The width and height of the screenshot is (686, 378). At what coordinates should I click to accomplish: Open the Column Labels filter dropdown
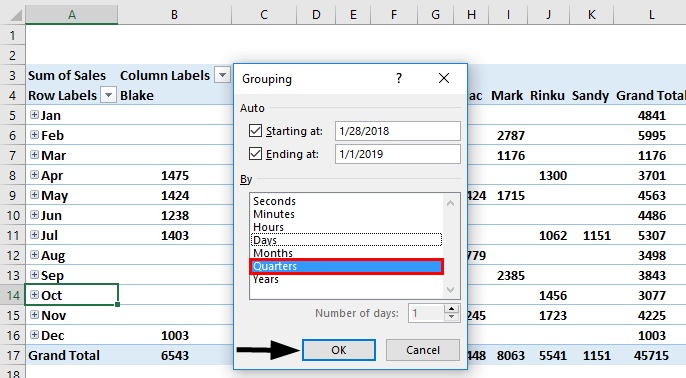(222, 75)
